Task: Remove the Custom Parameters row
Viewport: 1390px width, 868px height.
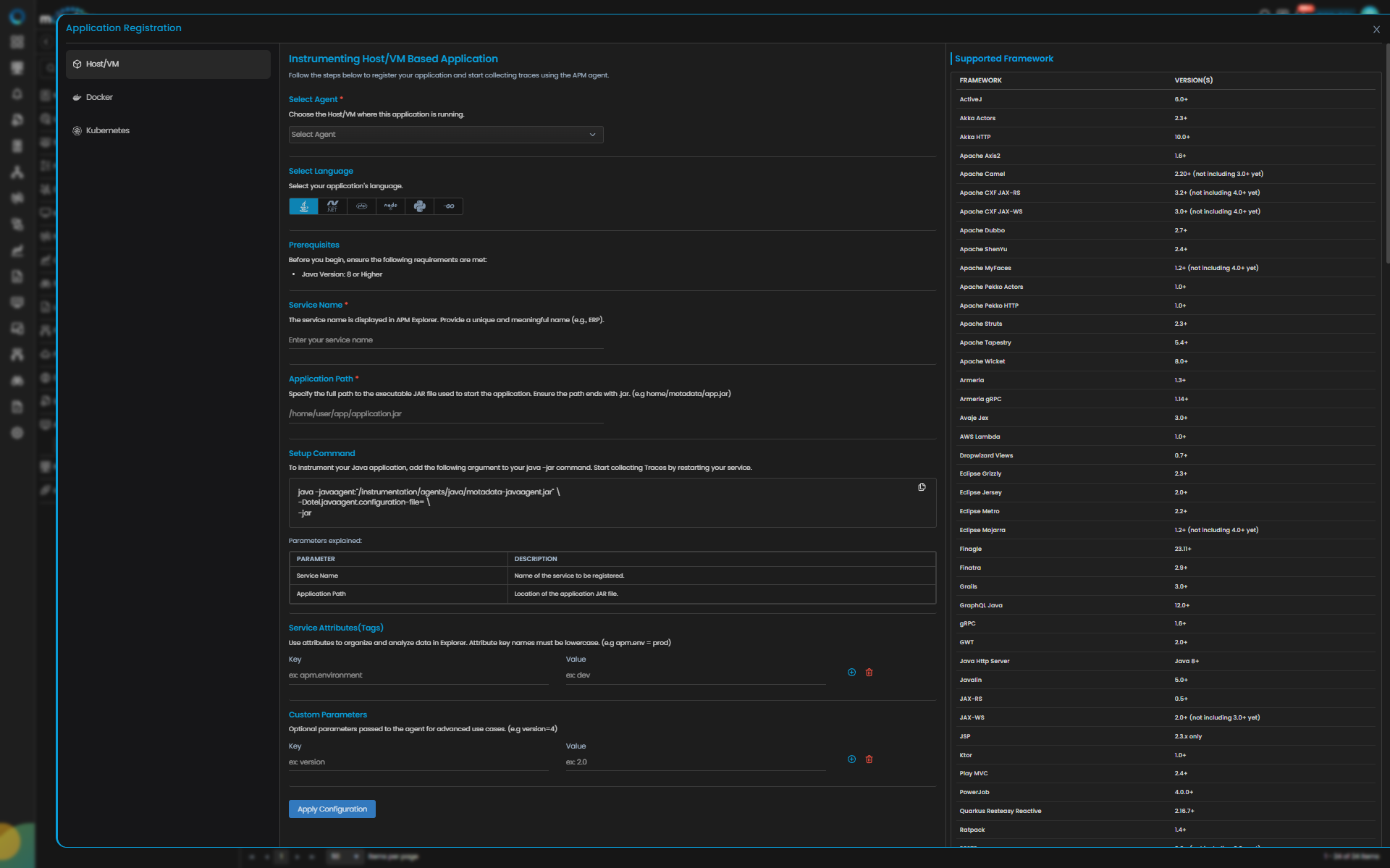Action: 869,759
